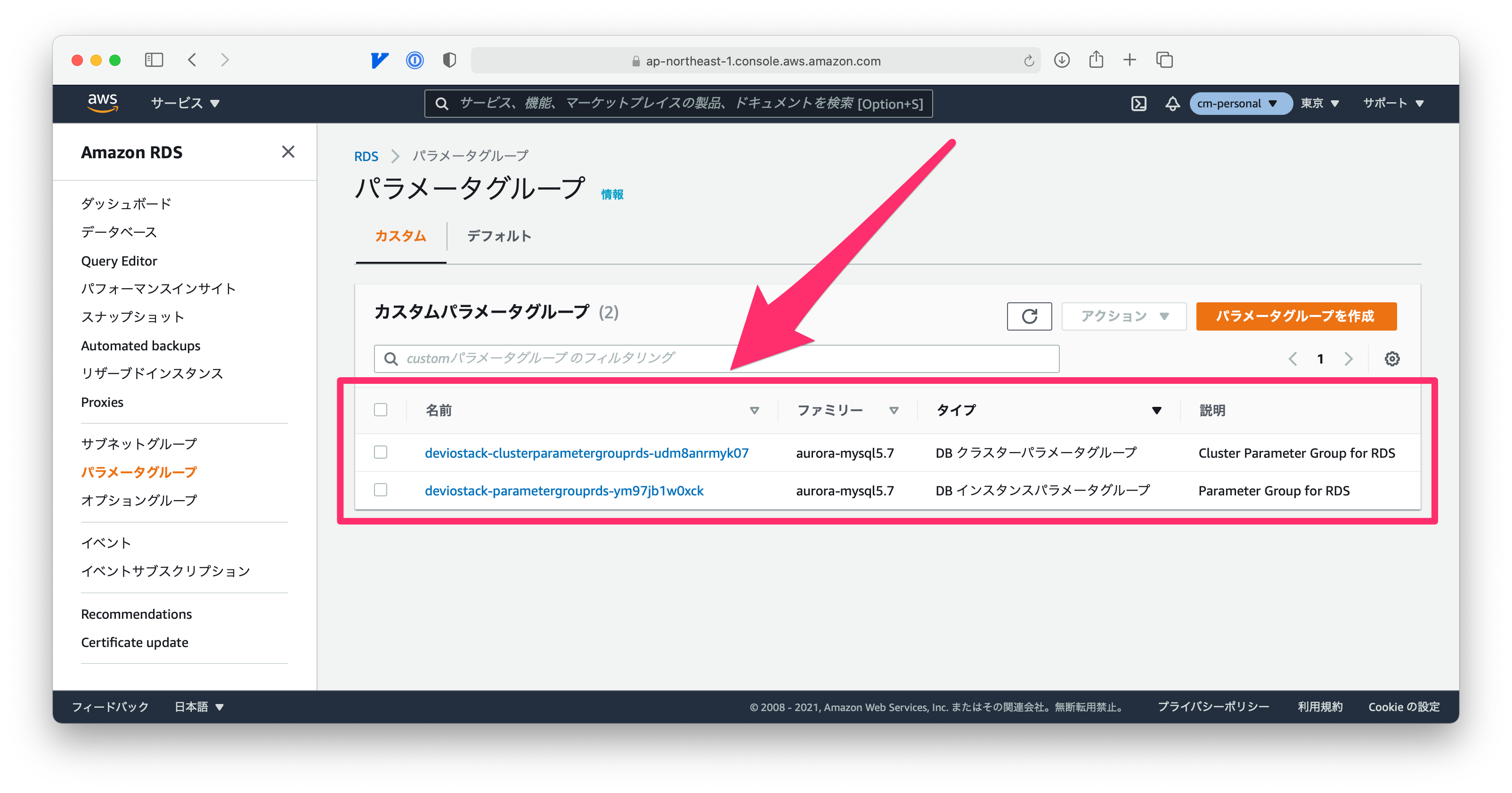Open the 日本語 language selector in the footer
This screenshot has width=1512, height=793.
(198, 707)
